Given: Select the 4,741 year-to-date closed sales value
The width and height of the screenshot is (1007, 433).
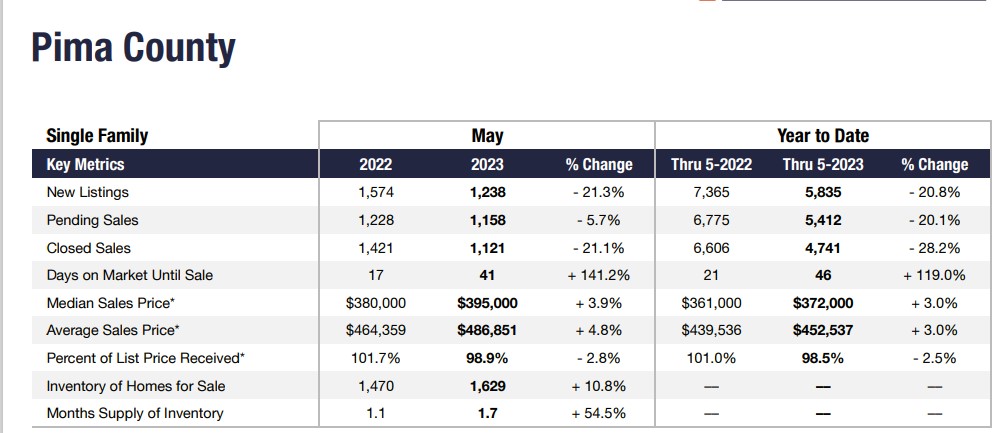Looking at the screenshot, I should click(823, 248).
